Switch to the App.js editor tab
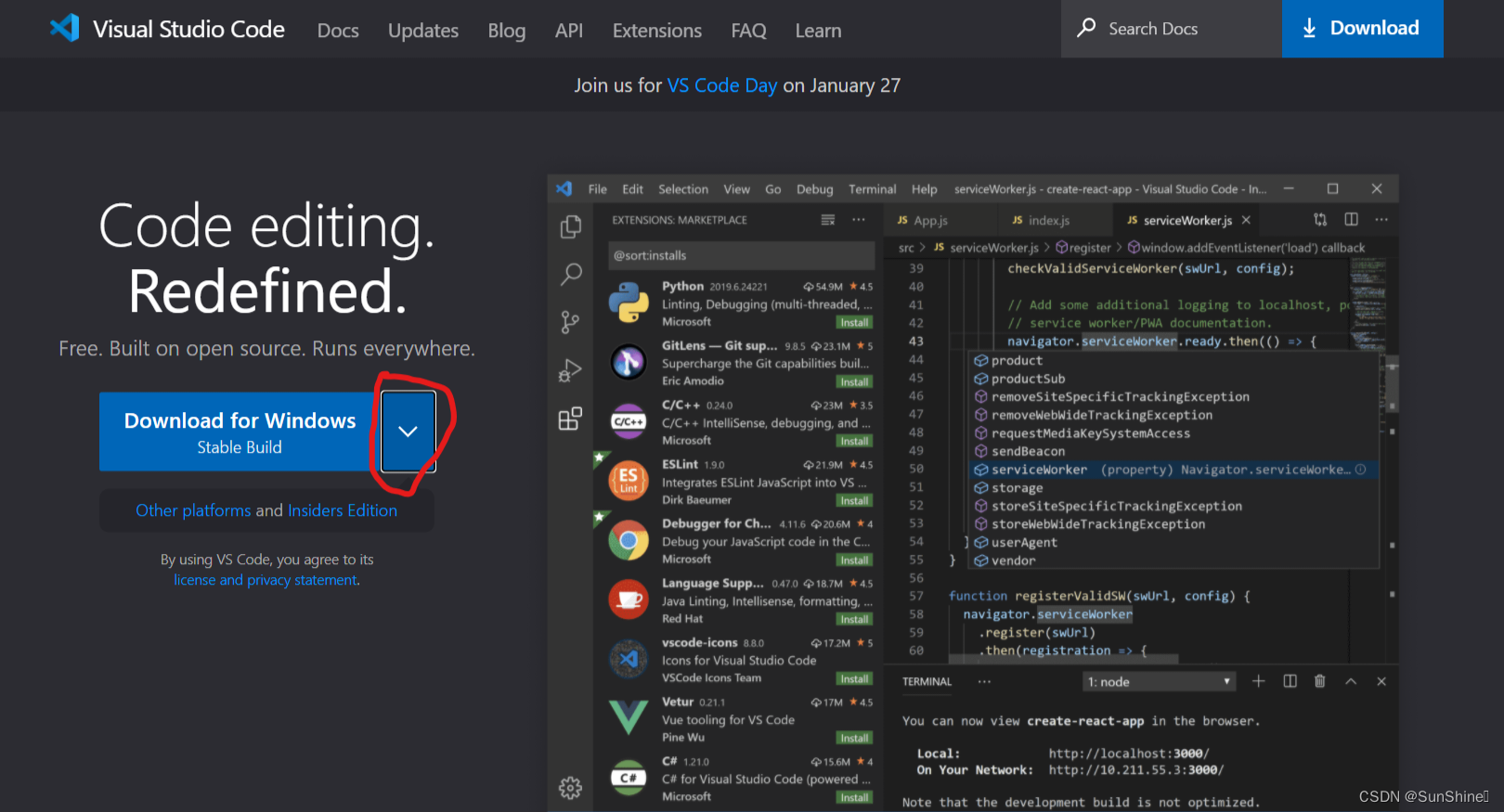Screen dimensions: 1504x812 point(928,220)
